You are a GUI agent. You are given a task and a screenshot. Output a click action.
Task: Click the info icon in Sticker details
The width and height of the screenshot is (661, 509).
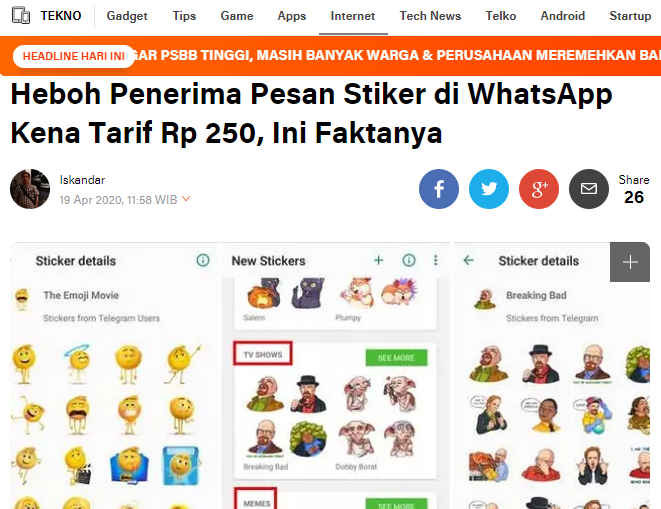click(x=203, y=260)
